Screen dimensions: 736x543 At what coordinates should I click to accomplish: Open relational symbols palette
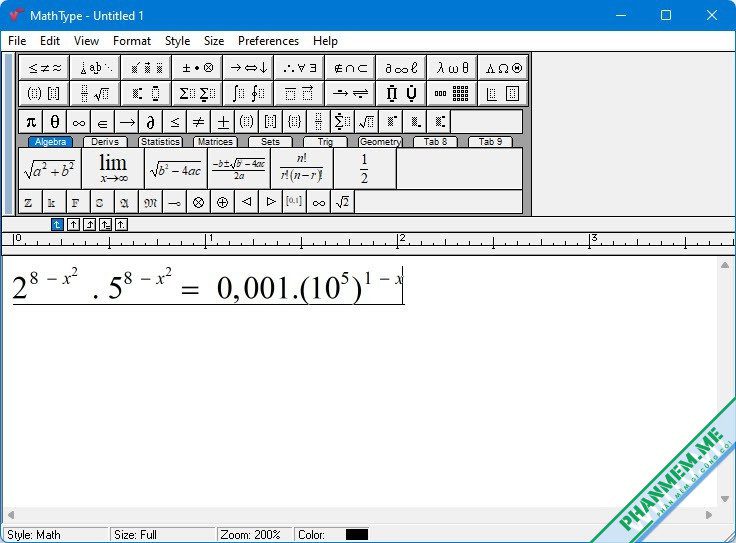44,68
